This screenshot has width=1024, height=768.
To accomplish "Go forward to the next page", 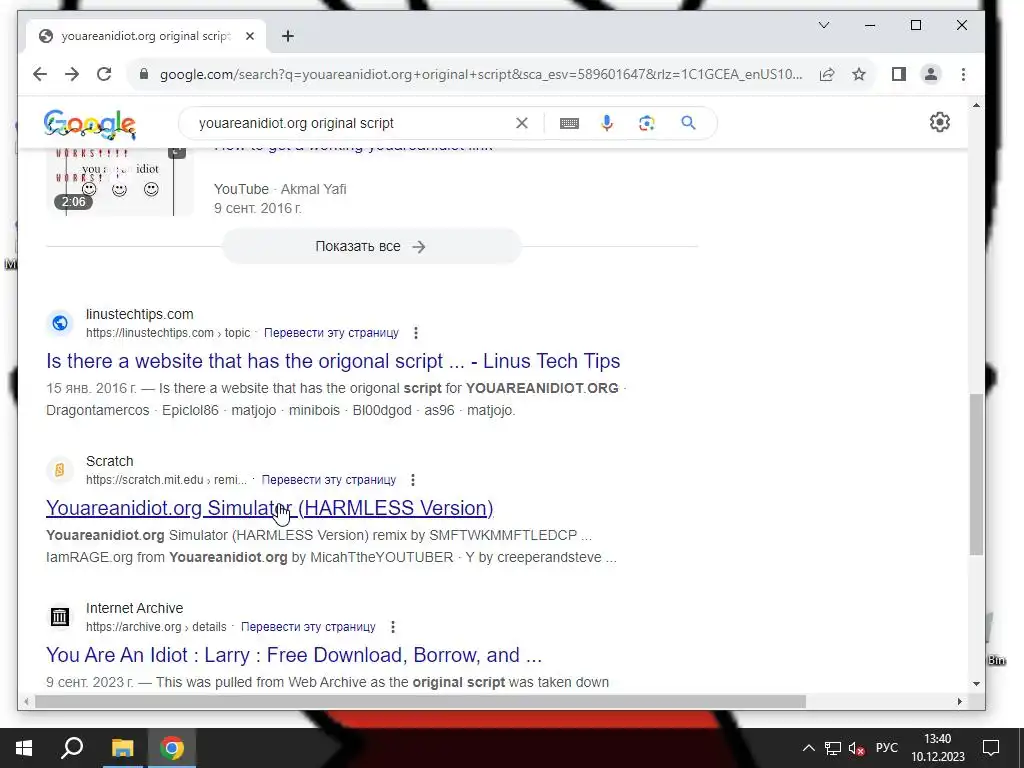I will (72, 74).
